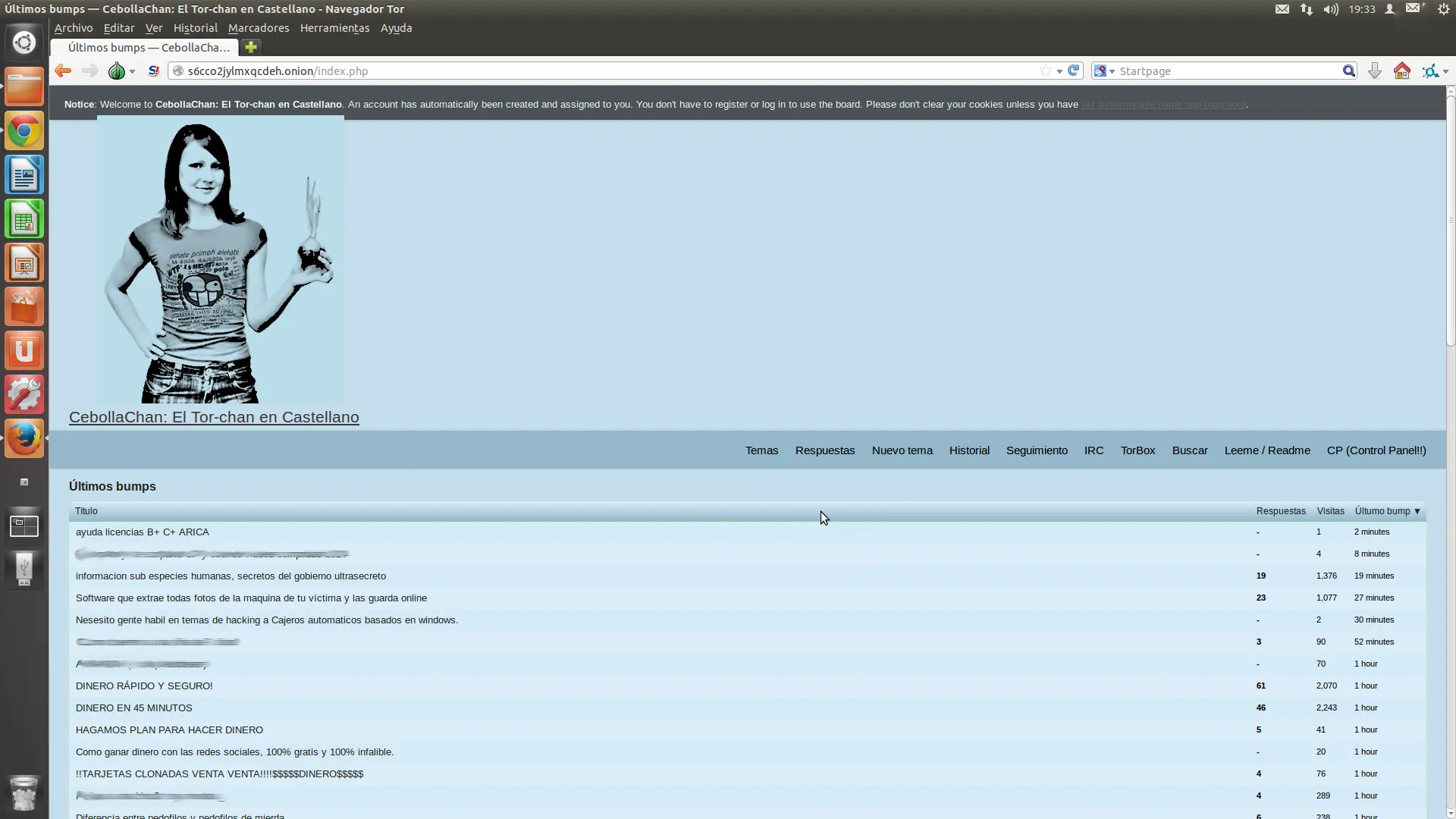
Task: Open the network connection indicator
Action: (x=1306, y=9)
